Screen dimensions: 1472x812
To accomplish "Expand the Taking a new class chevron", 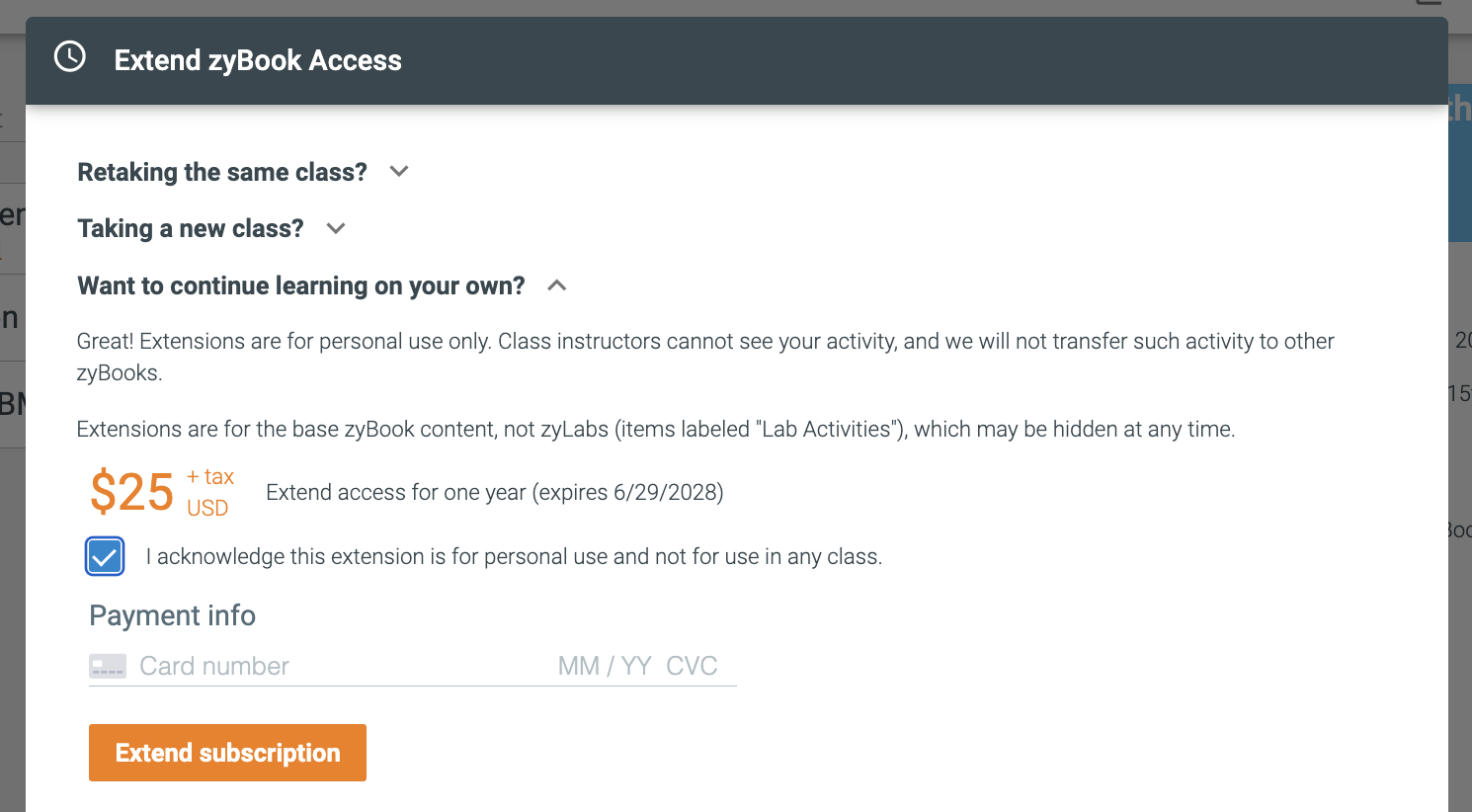I will point(336,228).
